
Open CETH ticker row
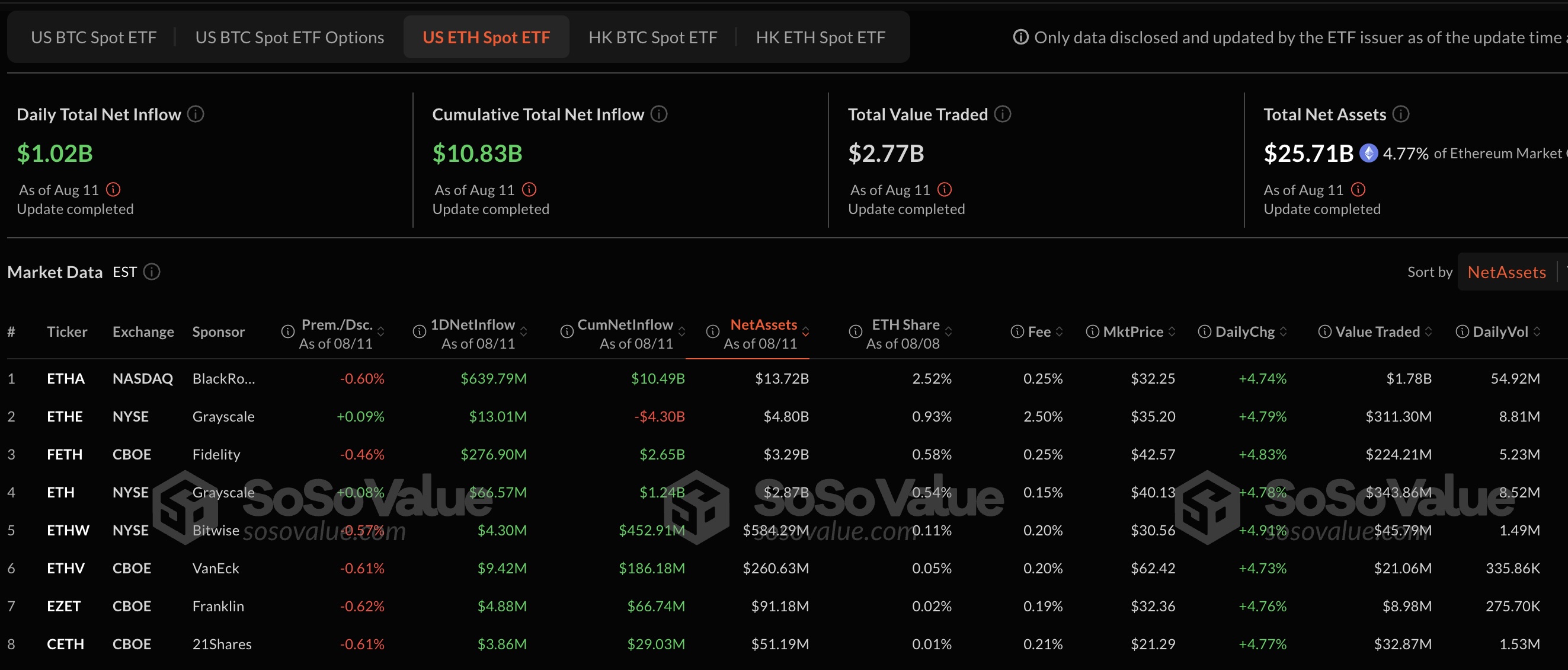(66, 643)
